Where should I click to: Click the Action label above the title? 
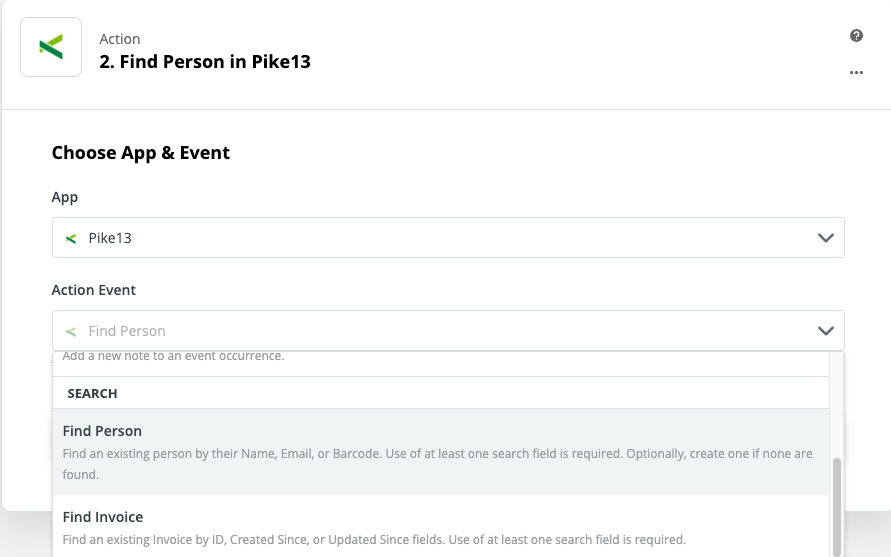pos(120,39)
